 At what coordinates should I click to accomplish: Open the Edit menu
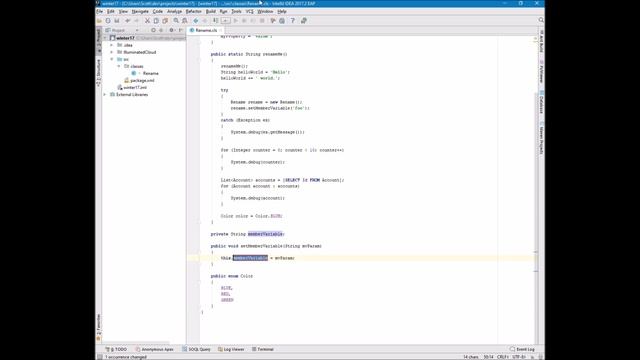(x=111, y=11)
